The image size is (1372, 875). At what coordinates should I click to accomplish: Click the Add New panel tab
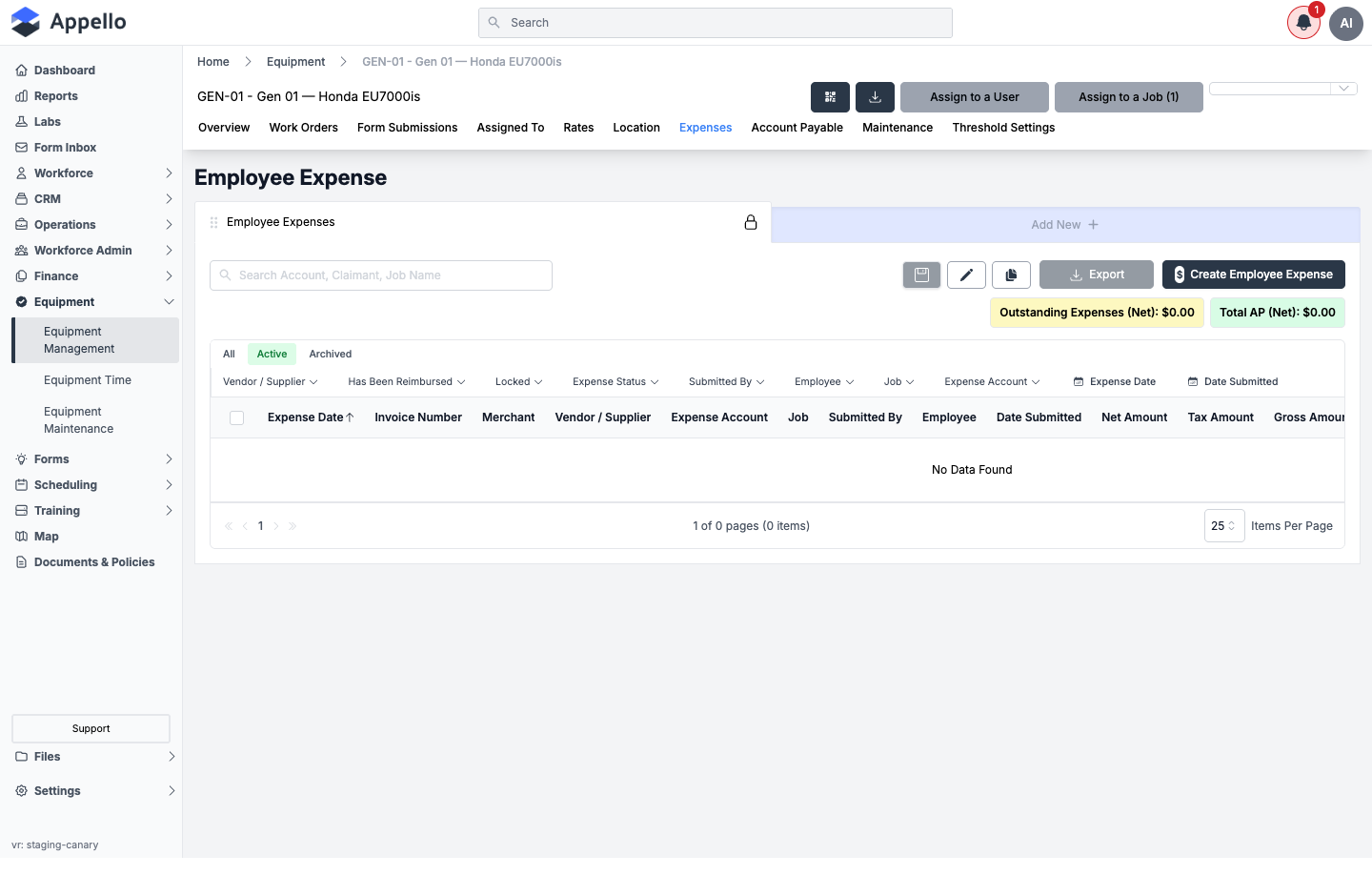pyautogui.click(x=1065, y=225)
